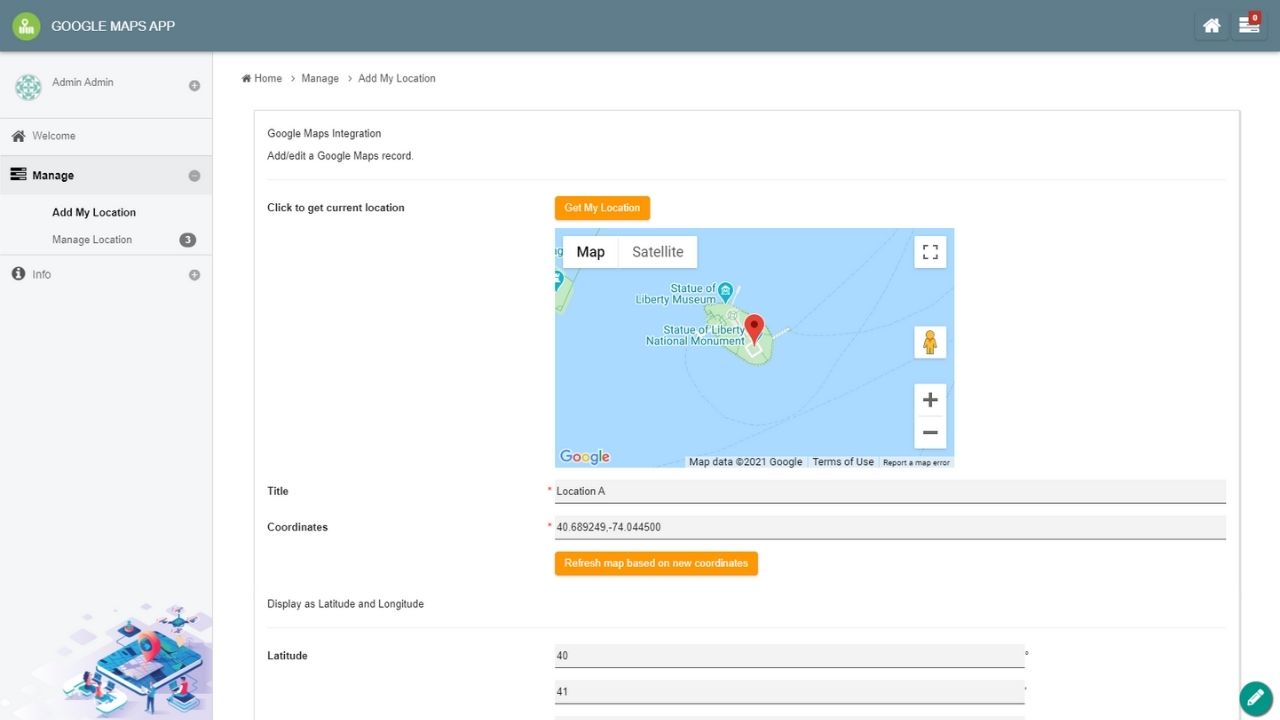This screenshot has width=1280, height=720.
Task: Switch map to Satellite view
Action: [658, 252]
